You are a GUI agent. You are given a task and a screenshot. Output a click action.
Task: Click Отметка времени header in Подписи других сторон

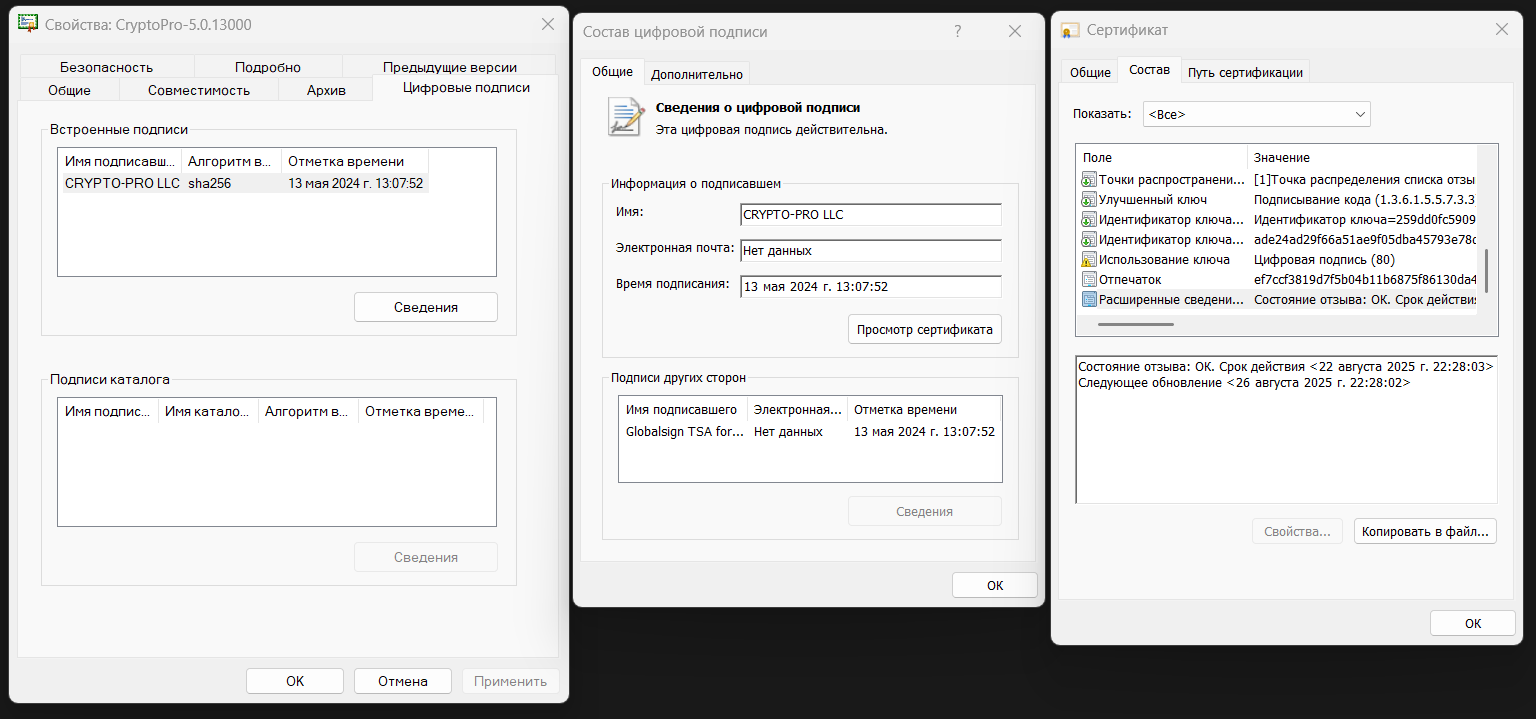(924, 409)
